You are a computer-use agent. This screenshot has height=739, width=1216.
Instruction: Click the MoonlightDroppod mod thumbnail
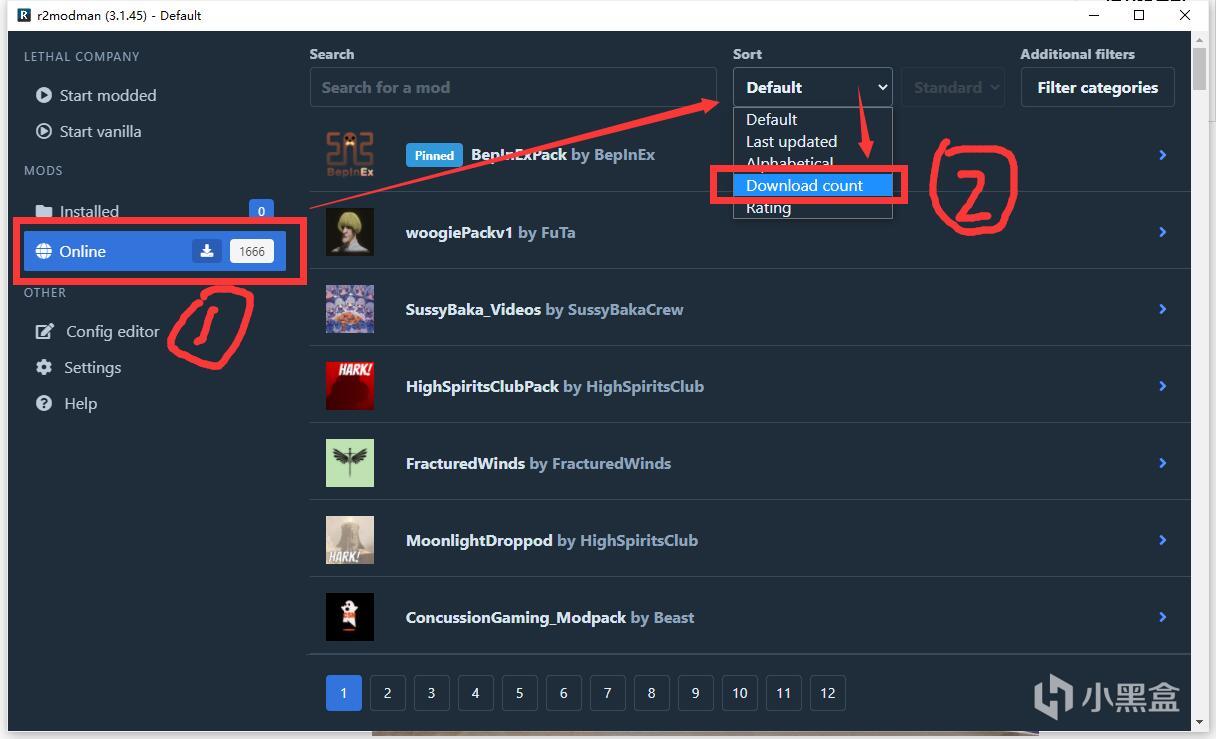[350, 540]
